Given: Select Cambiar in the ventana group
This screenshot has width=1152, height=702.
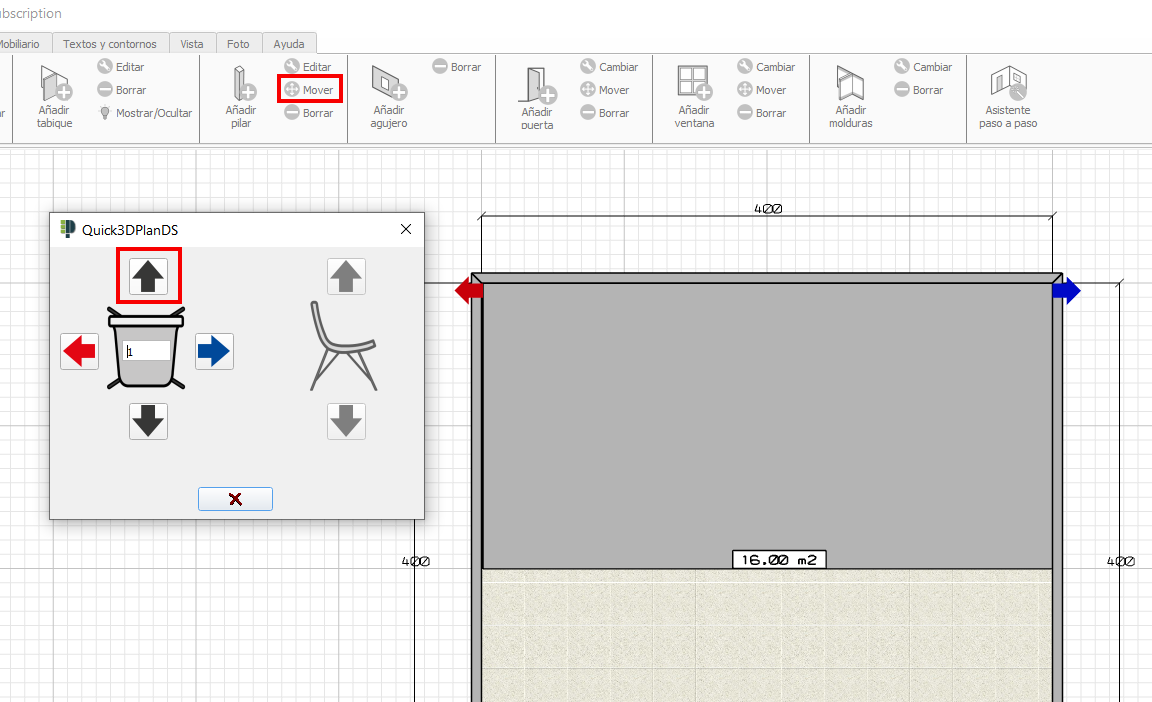Looking at the screenshot, I should [x=766, y=67].
